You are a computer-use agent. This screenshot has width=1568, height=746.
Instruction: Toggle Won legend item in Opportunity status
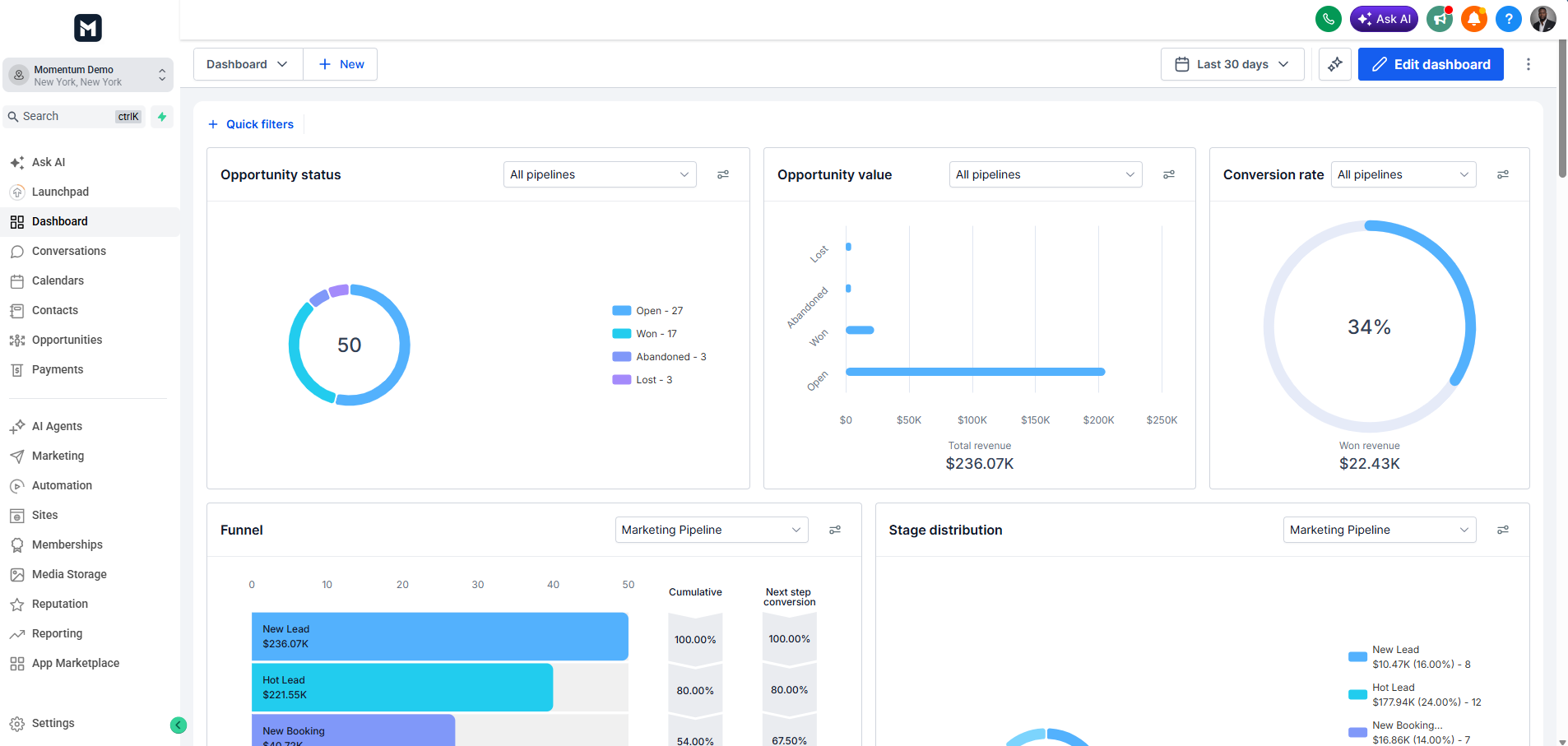click(644, 334)
